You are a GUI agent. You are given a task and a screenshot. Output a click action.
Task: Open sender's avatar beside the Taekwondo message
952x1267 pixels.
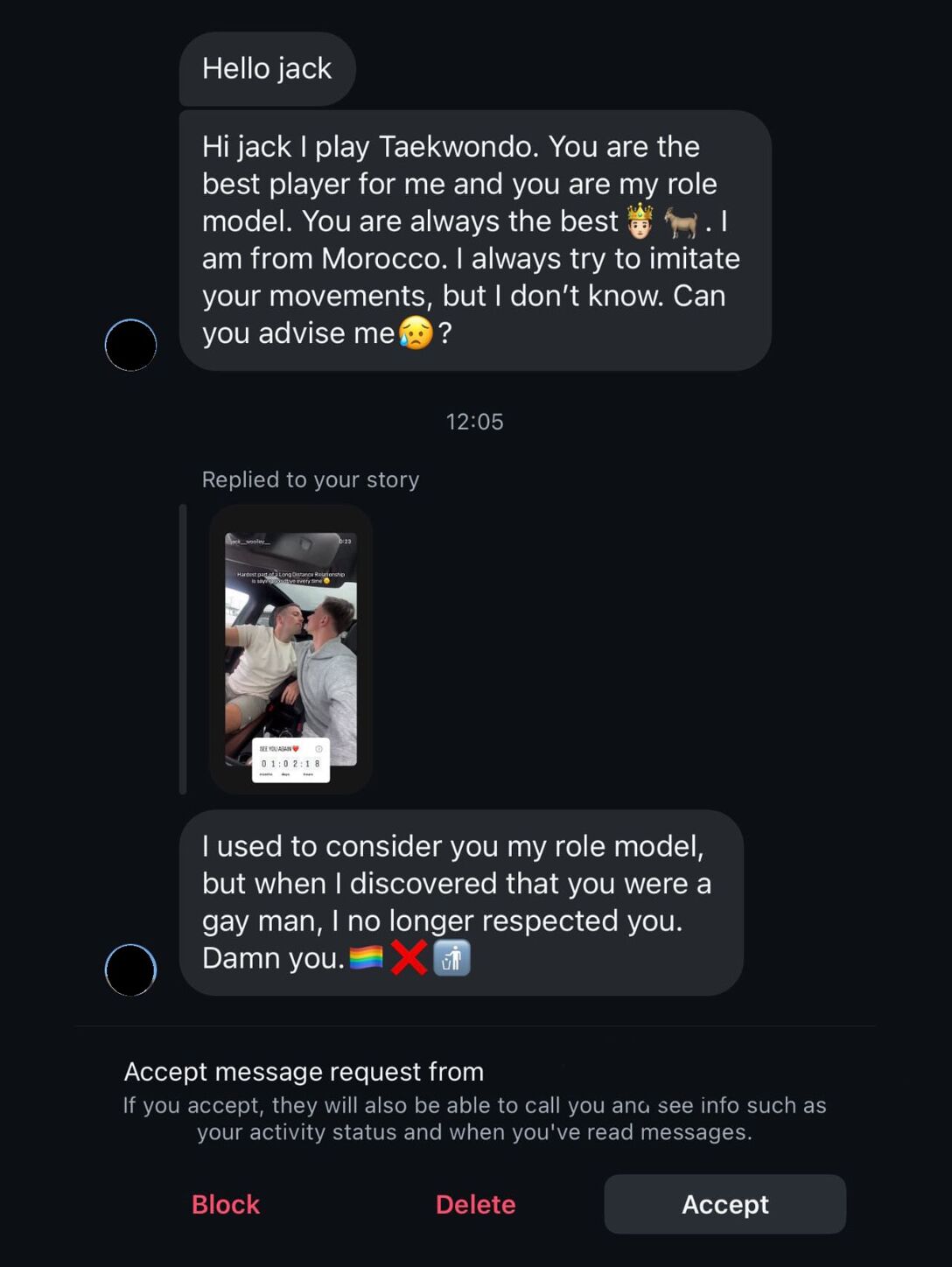[130, 345]
